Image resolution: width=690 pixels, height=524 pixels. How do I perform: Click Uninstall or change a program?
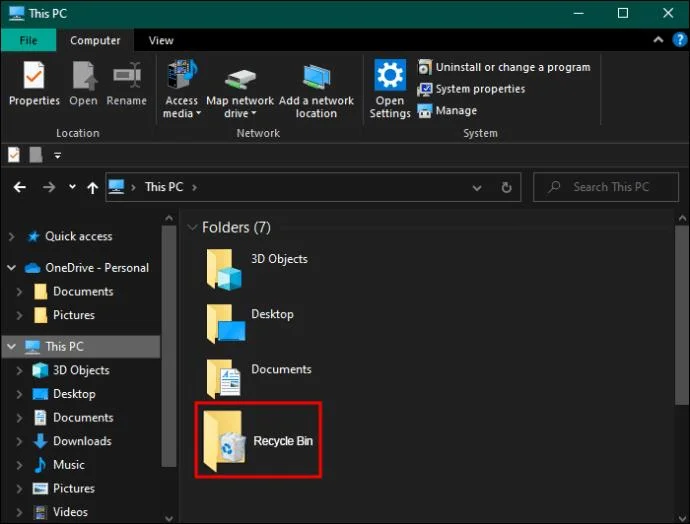pyautogui.click(x=504, y=67)
